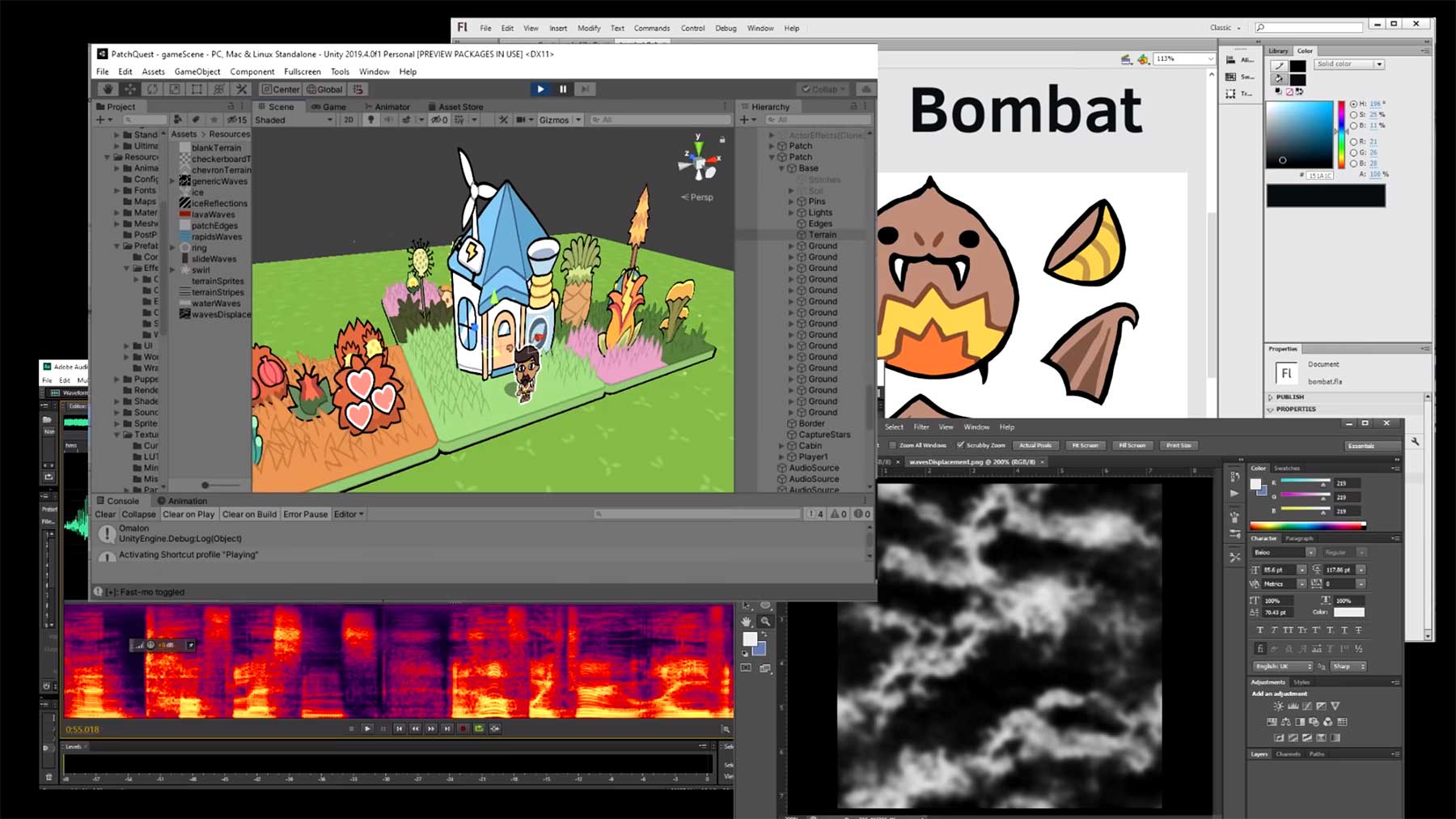This screenshot has width=1456, height=819.
Task: Uncheck the Scrubby Zoom checkbox
Action: [x=960, y=445]
